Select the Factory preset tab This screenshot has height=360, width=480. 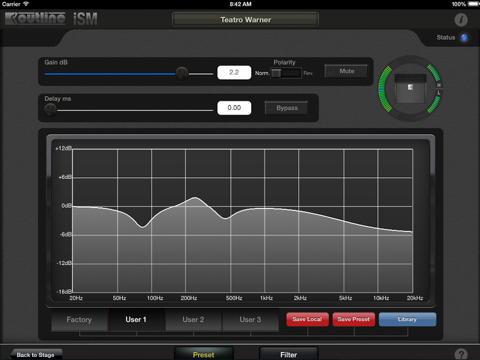pos(79,320)
